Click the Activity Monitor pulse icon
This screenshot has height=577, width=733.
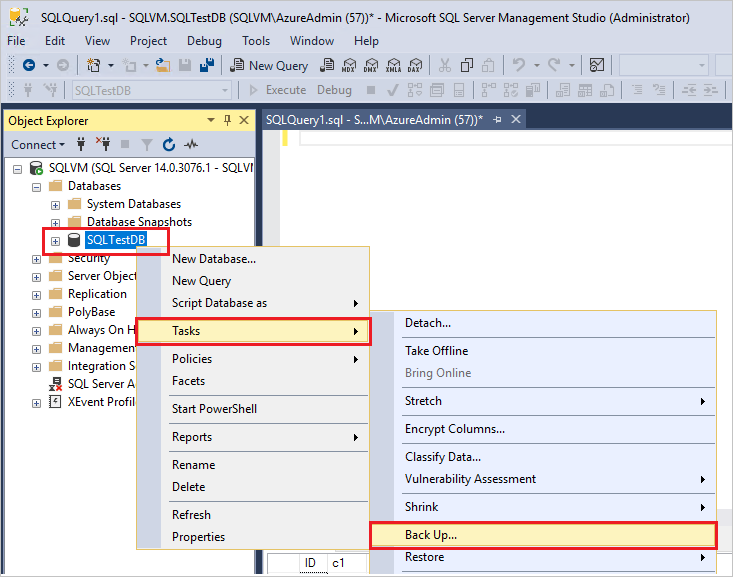[191, 144]
